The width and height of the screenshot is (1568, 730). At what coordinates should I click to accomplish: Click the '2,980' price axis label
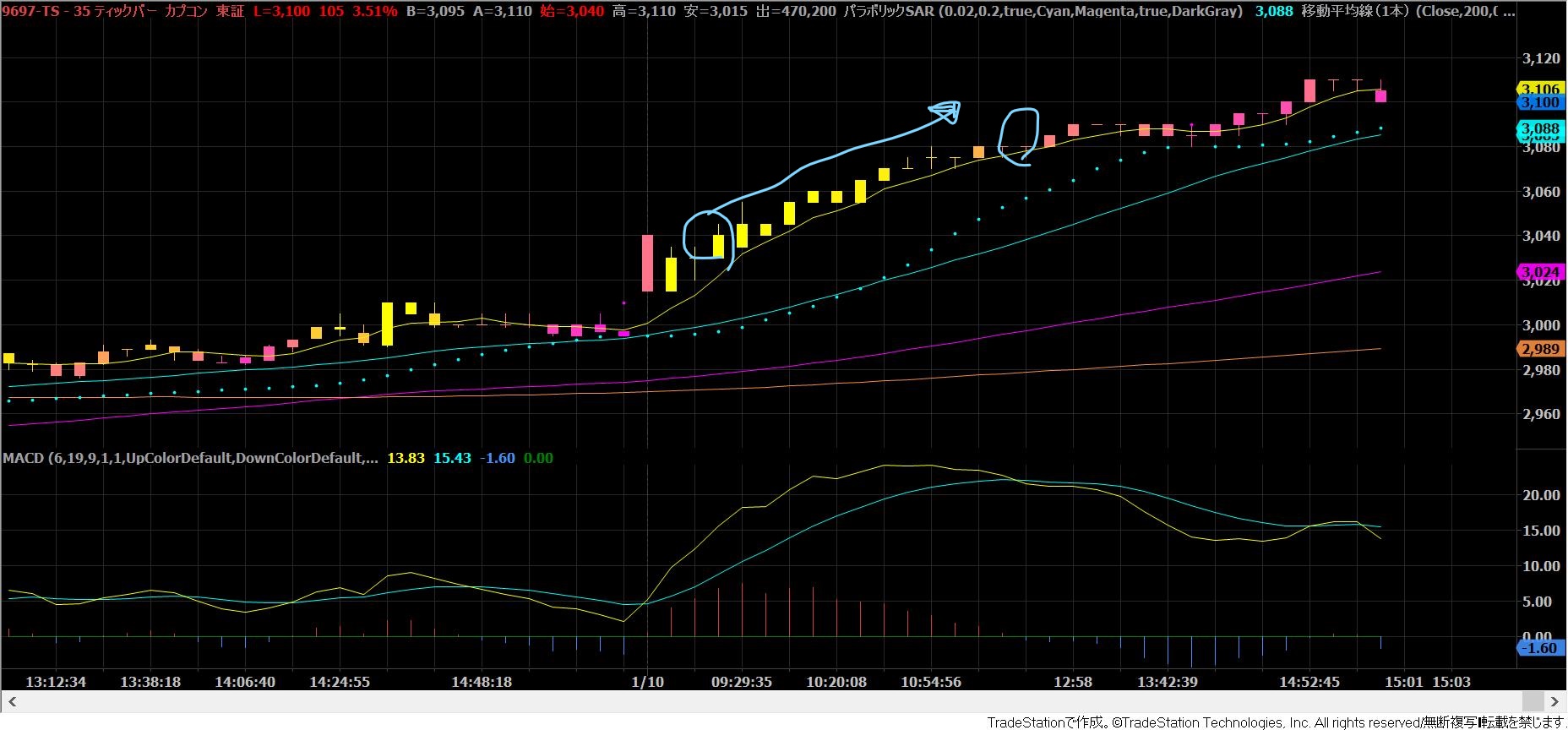point(1541,370)
